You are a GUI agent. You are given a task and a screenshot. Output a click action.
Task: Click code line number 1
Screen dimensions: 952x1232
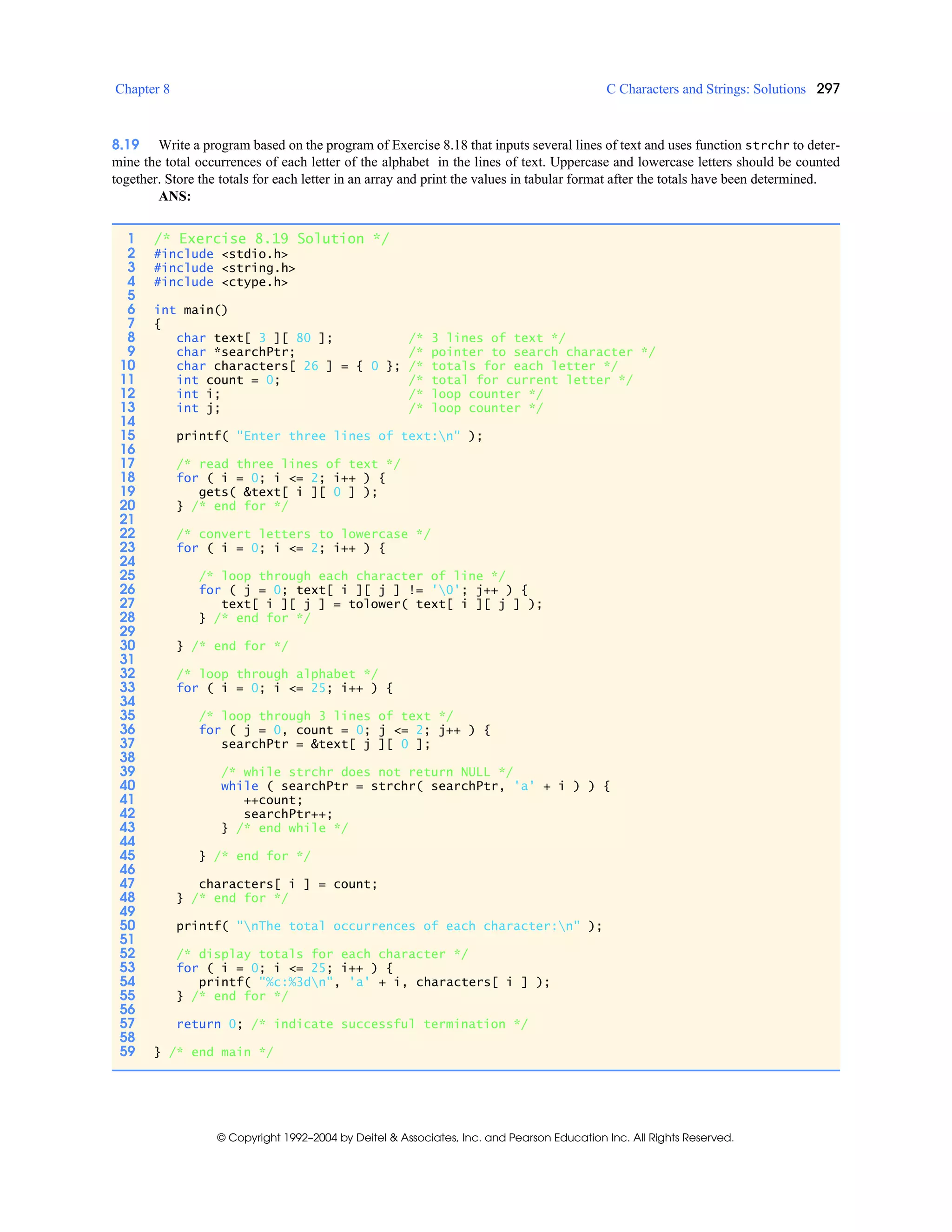[131, 238]
